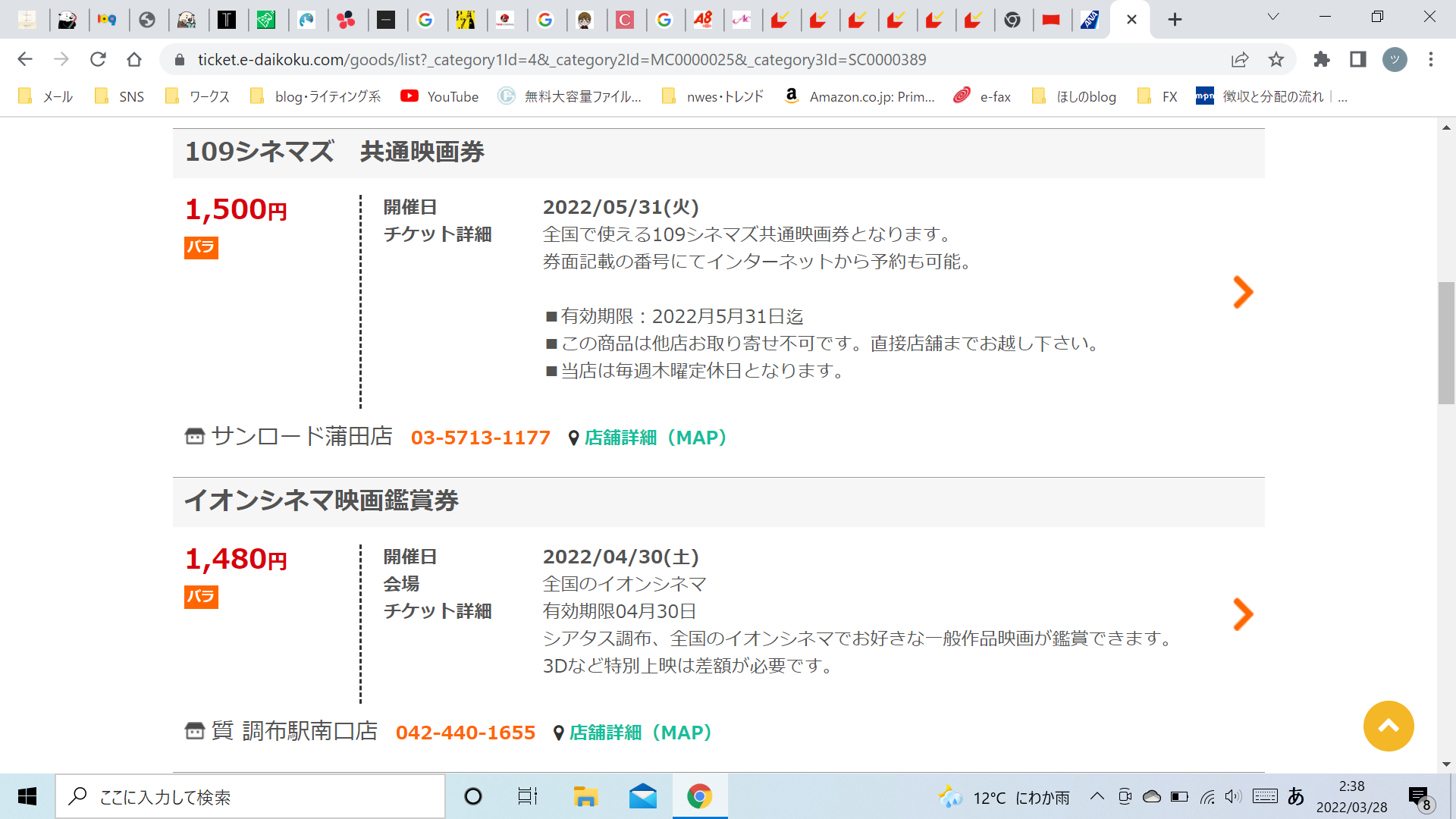The width and height of the screenshot is (1456, 819).
Task: Open the Windows Start menu
Action: tap(27, 796)
